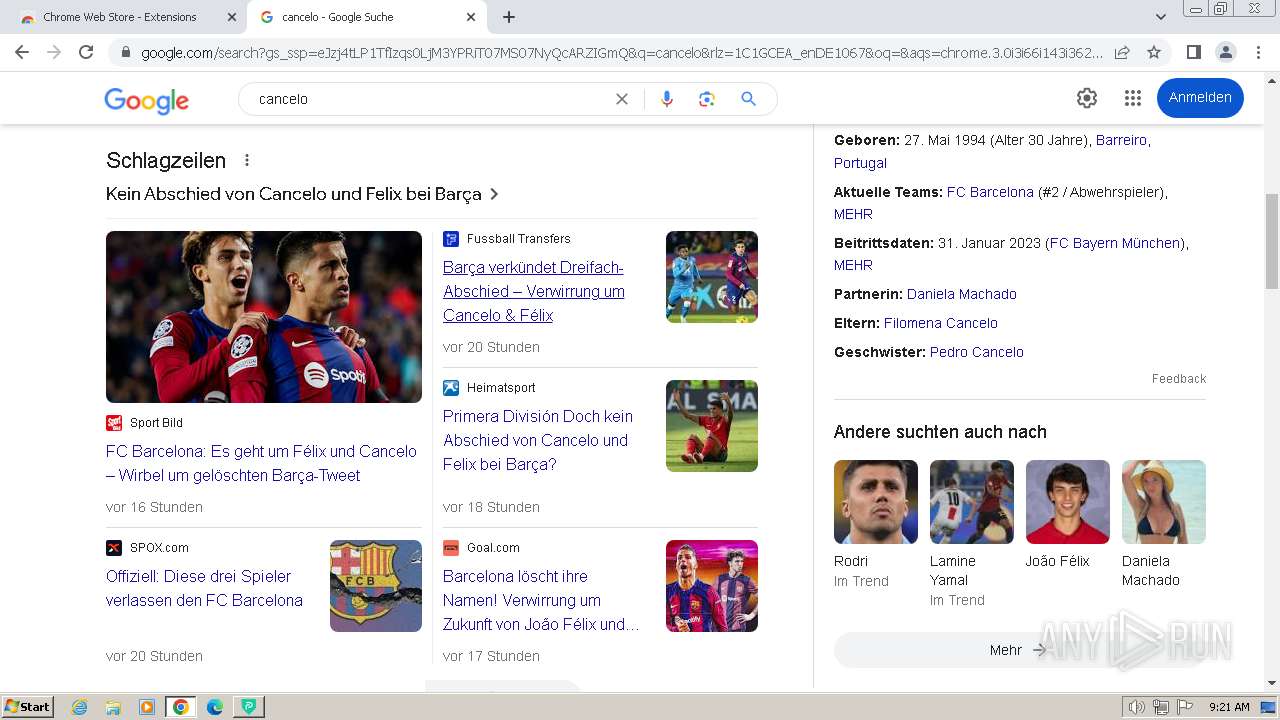Open the Félix and Cancelo large photo
Screen dimensions: 1280x720
click(264, 317)
